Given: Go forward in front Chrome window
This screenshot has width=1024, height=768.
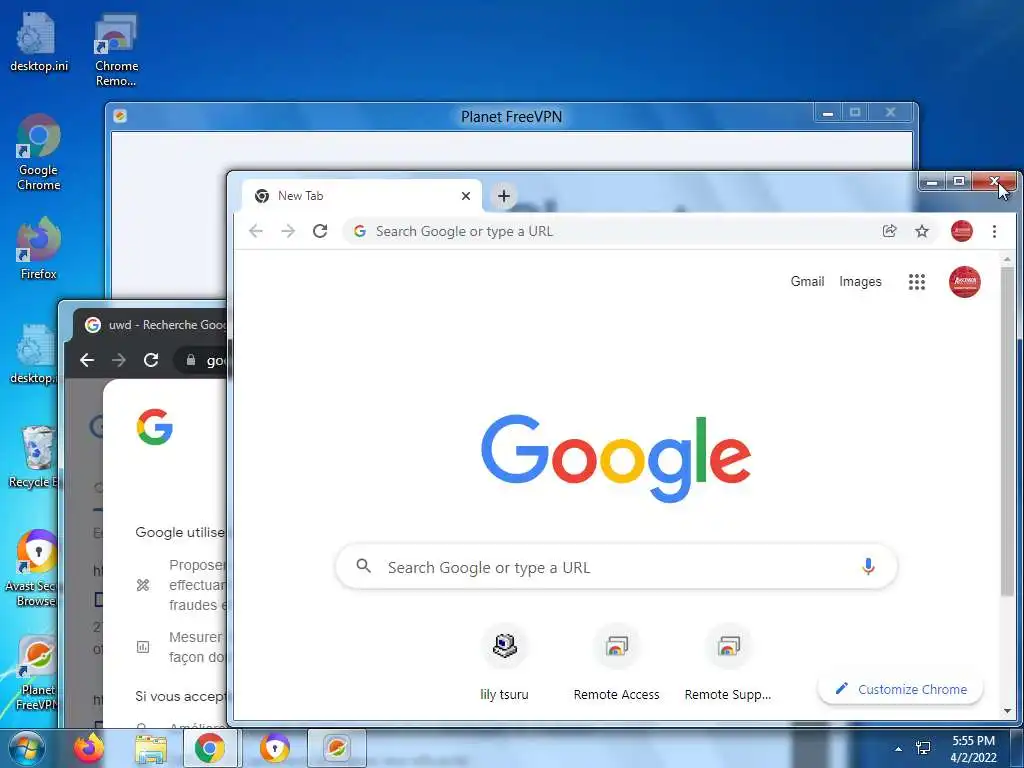Looking at the screenshot, I should click(288, 231).
